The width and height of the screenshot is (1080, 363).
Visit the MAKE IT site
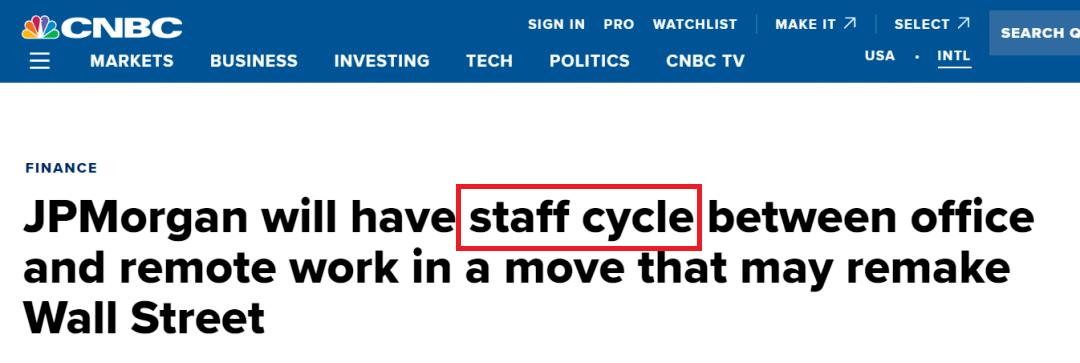tap(805, 24)
